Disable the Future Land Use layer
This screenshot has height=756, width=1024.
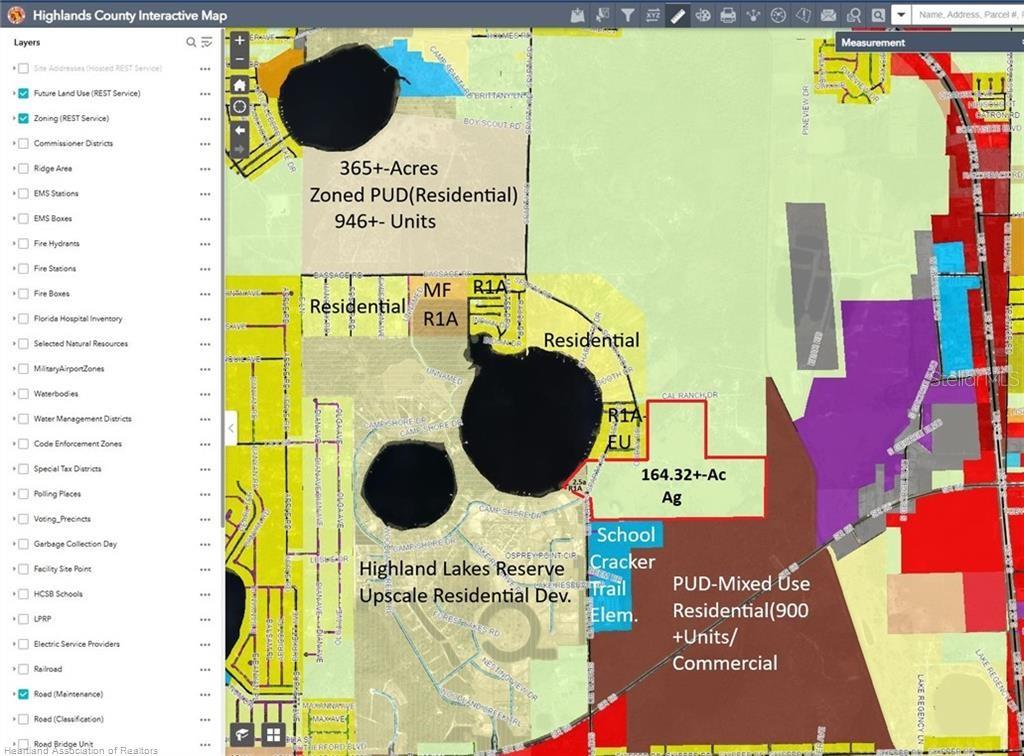(23, 93)
